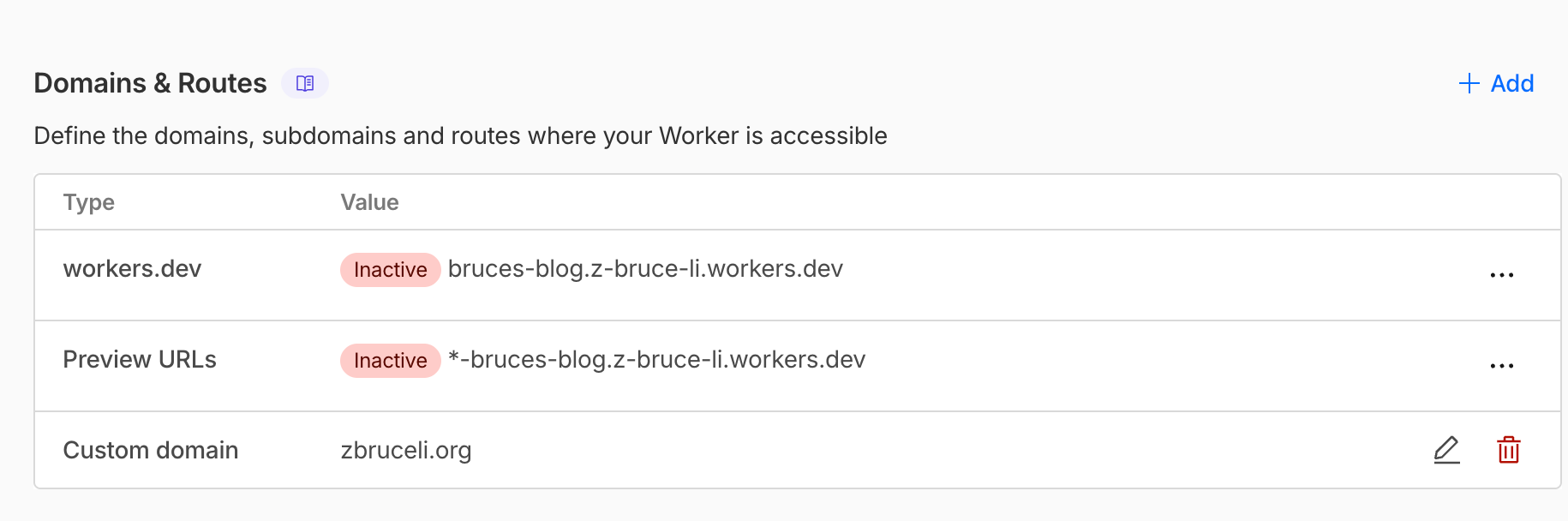Toggle the Inactive badge on workers.dev row

(390, 269)
